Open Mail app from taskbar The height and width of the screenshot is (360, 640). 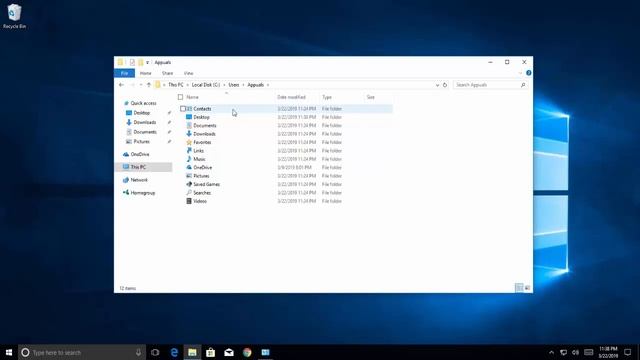pyautogui.click(x=229, y=352)
